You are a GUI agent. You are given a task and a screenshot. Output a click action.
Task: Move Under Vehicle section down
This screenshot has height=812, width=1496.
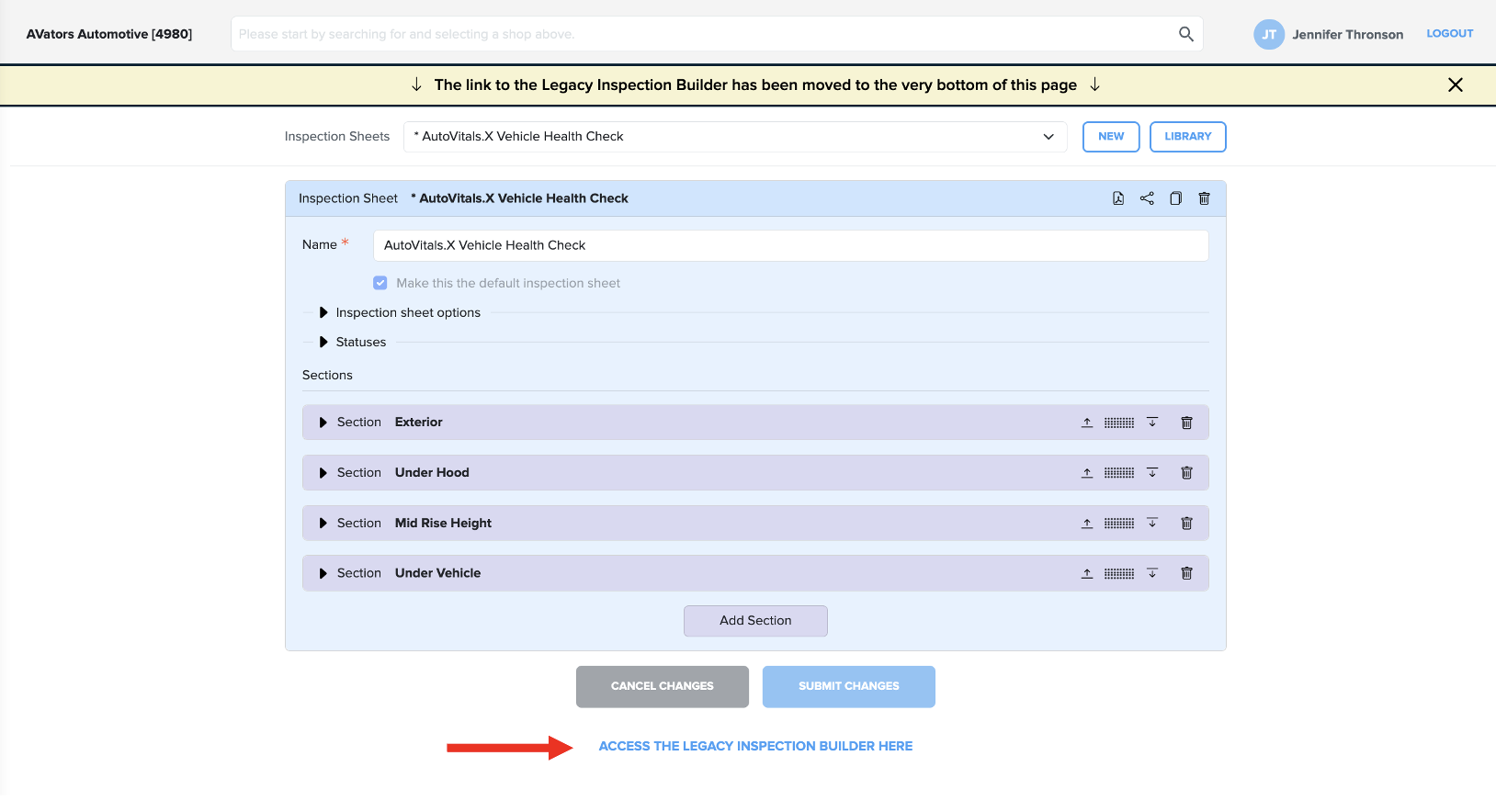tap(1152, 573)
